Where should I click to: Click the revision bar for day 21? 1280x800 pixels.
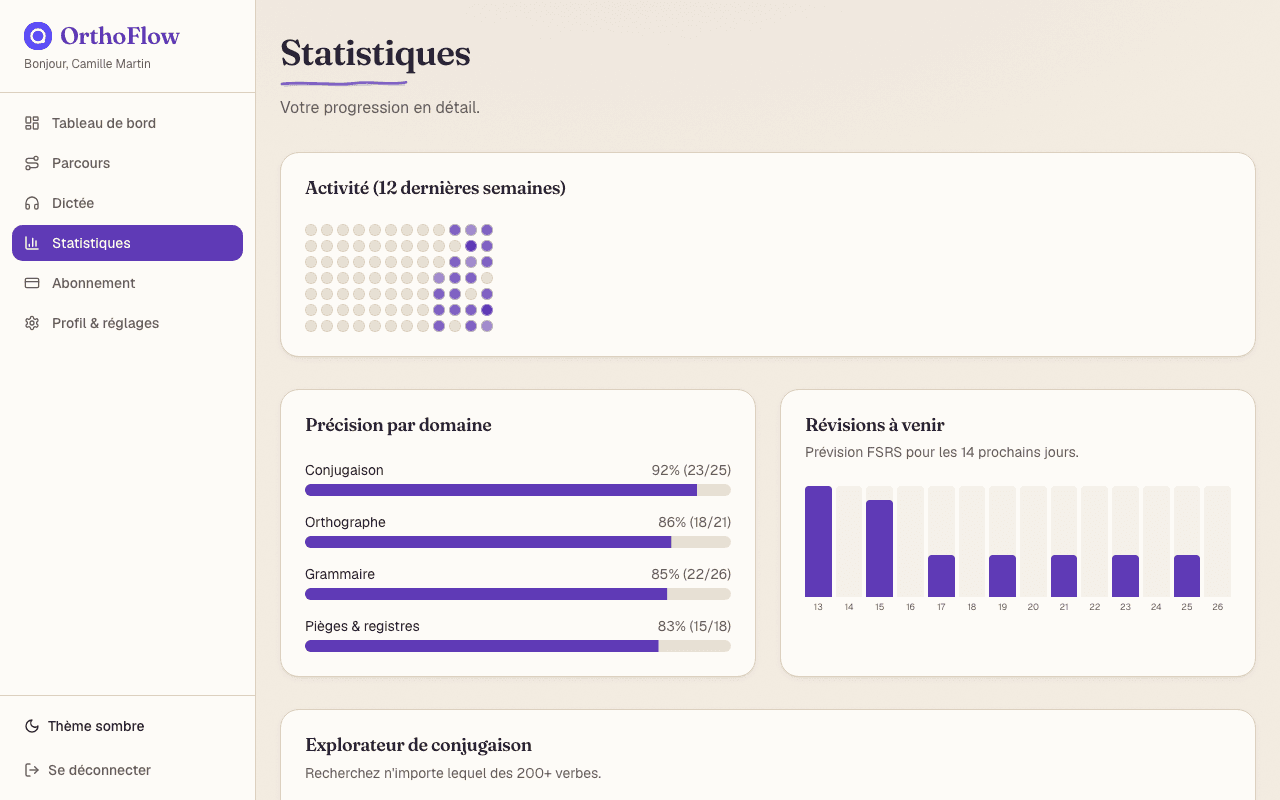pos(1064,576)
